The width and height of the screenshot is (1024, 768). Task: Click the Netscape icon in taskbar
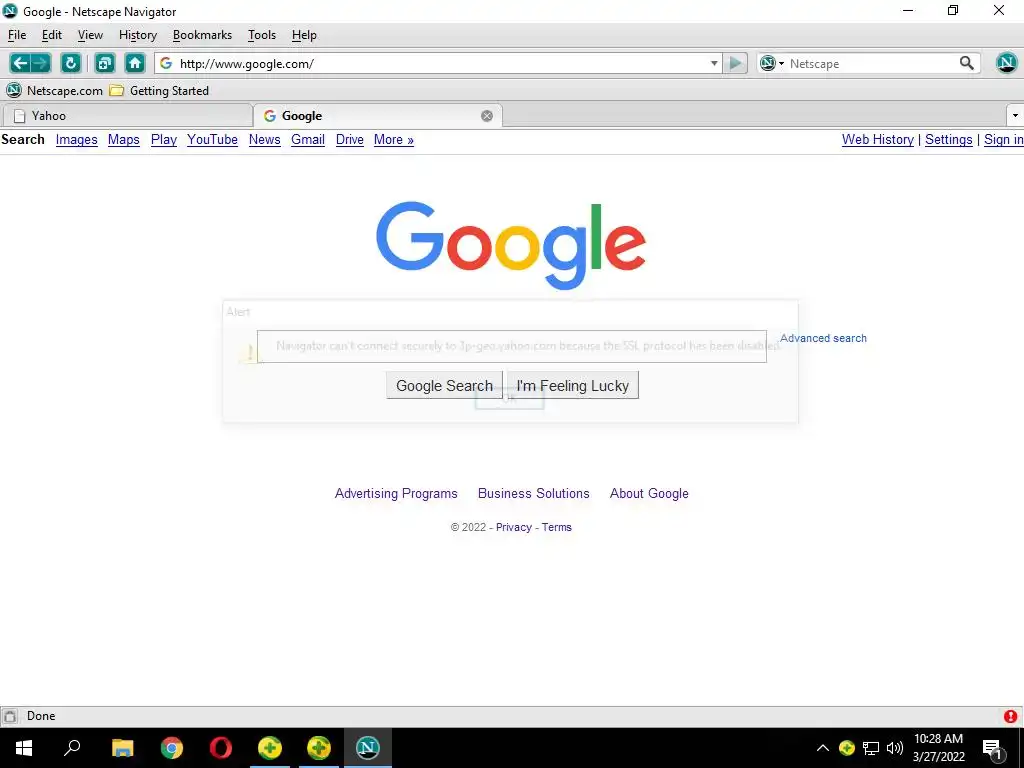[x=368, y=748]
